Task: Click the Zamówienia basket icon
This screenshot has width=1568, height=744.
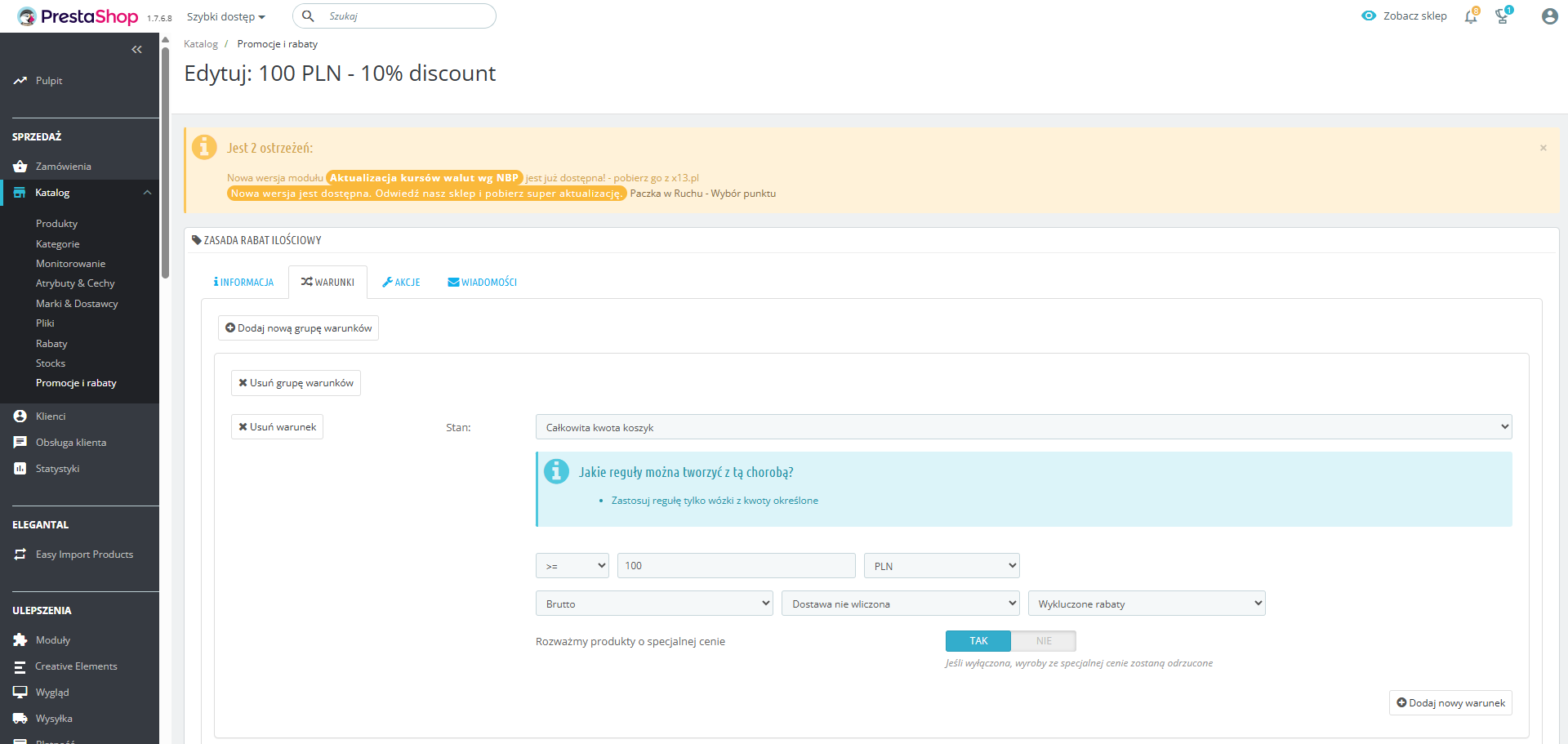Action: (x=20, y=167)
